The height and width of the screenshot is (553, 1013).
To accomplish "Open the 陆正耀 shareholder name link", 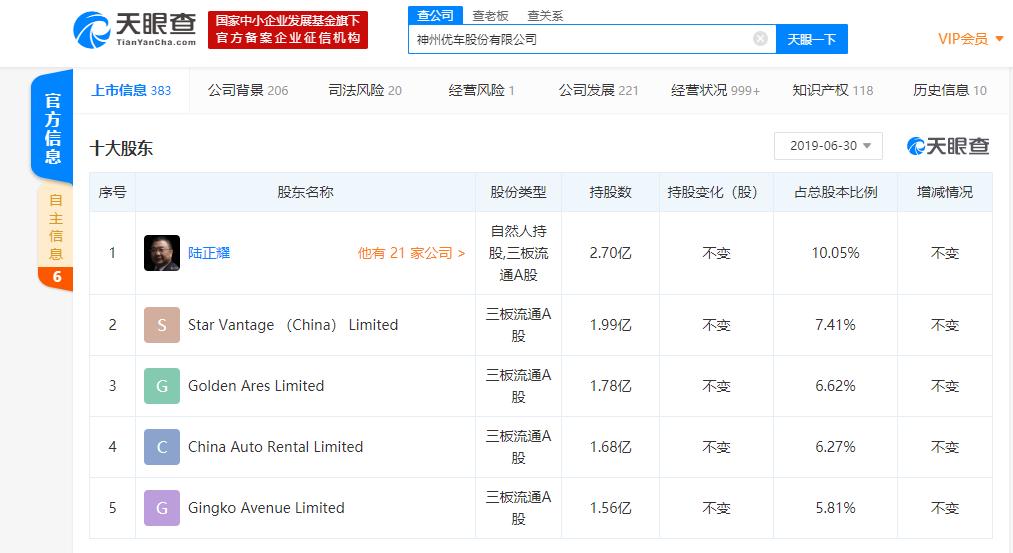I will click(209, 253).
